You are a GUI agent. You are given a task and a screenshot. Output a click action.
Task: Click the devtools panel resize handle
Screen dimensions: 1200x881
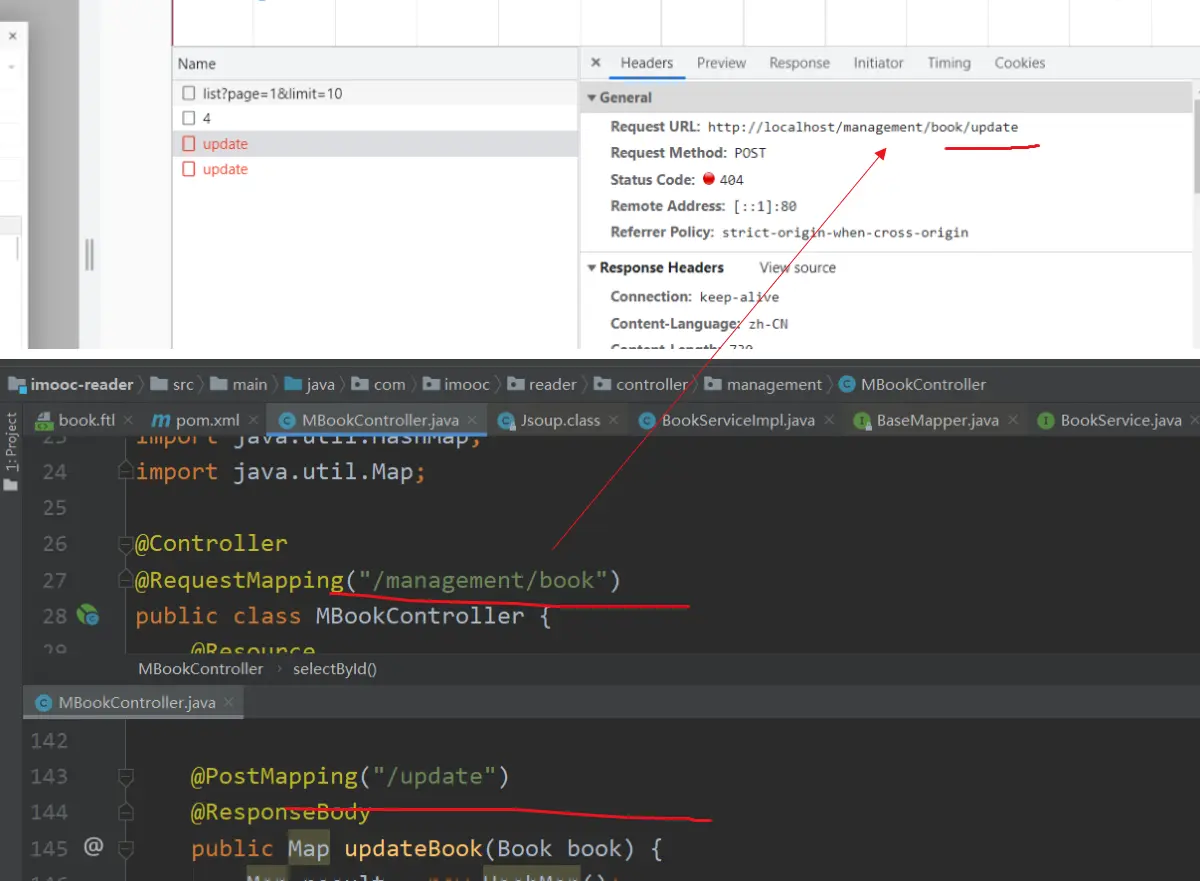pyautogui.click(x=89, y=255)
